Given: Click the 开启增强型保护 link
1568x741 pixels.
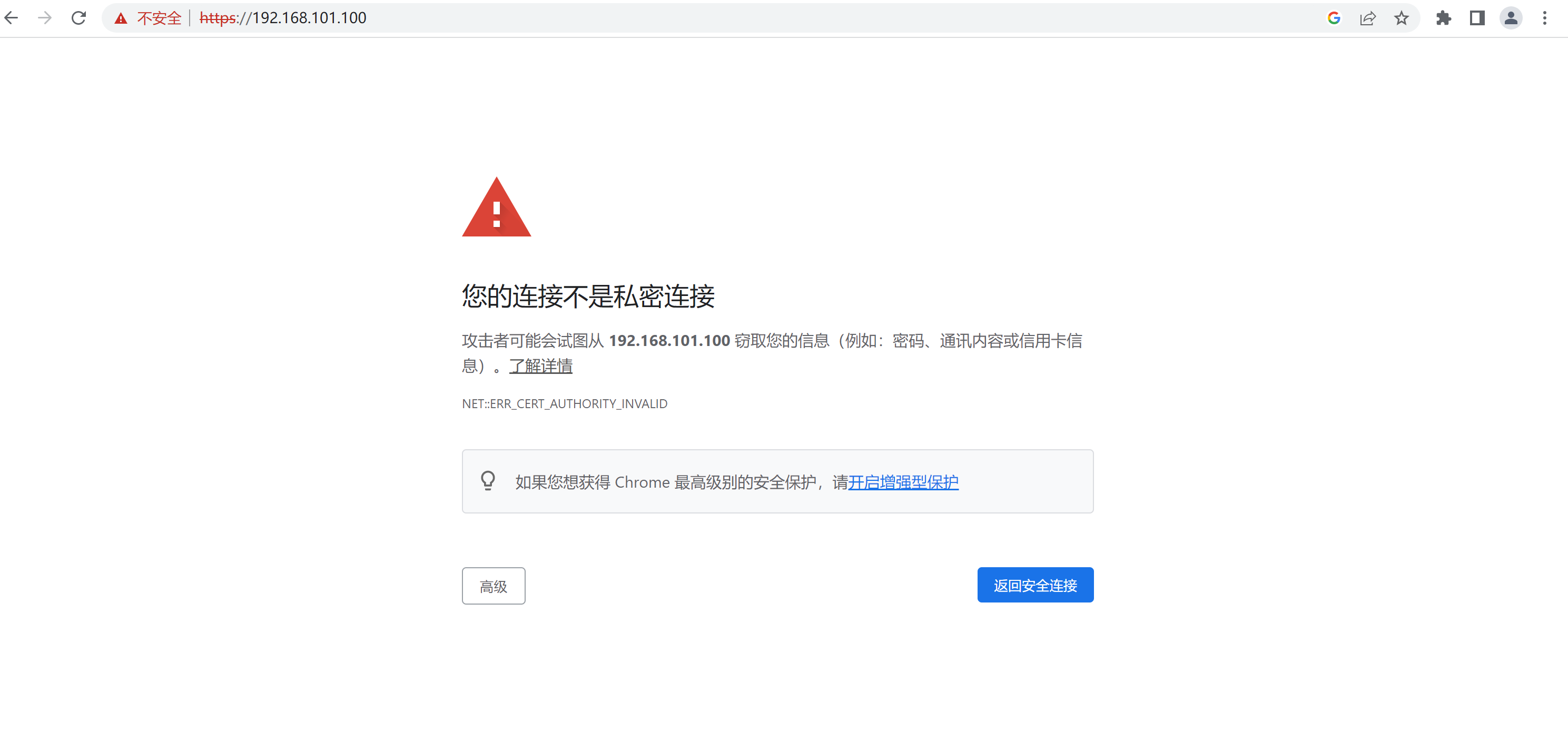Looking at the screenshot, I should [903, 482].
